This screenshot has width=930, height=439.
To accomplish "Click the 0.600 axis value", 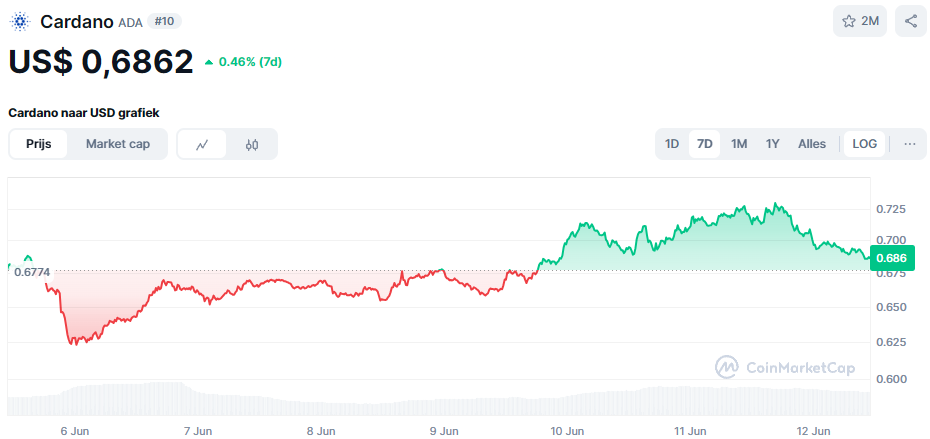I will tap(891, 379).
